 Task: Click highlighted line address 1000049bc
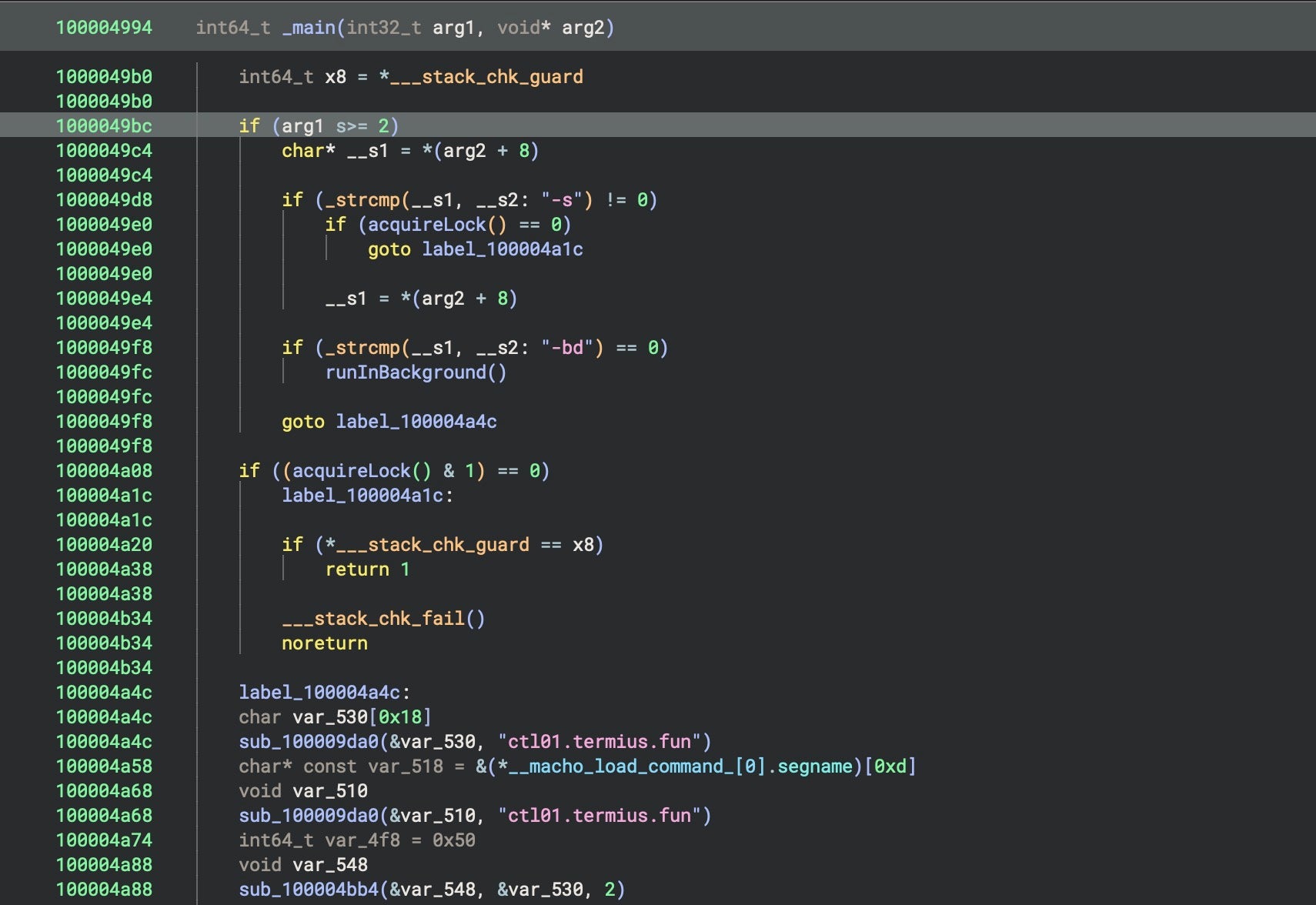[x=104, y=126]
